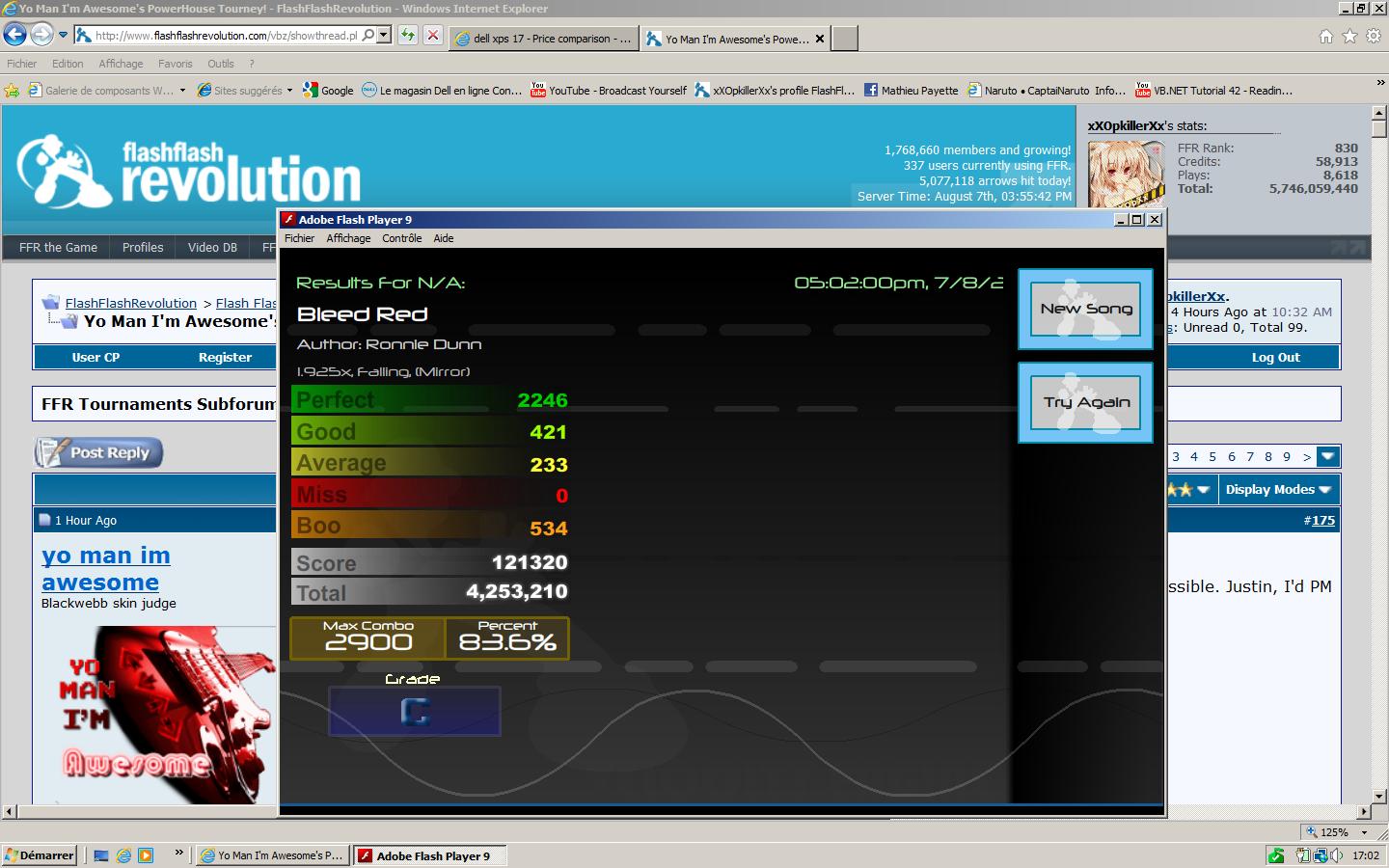
Task: Open Fichier menu in Adobe Flash Player
Action: [299, 238]
